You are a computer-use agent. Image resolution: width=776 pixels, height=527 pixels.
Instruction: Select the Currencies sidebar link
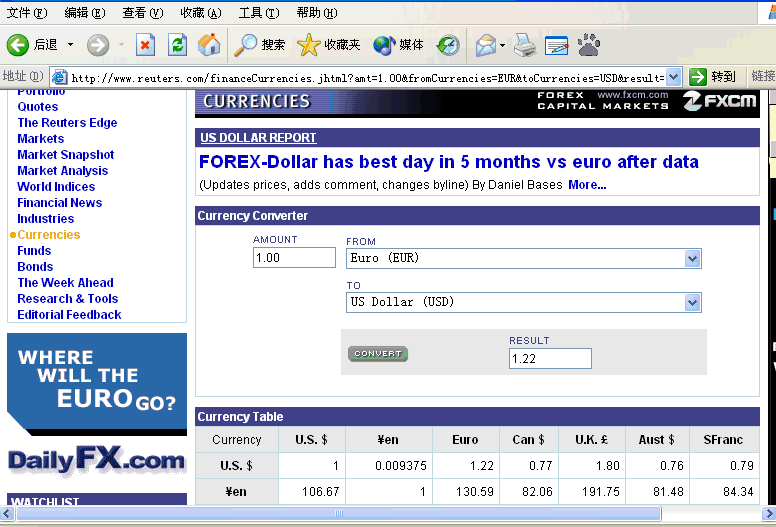(x=48, y=235)
